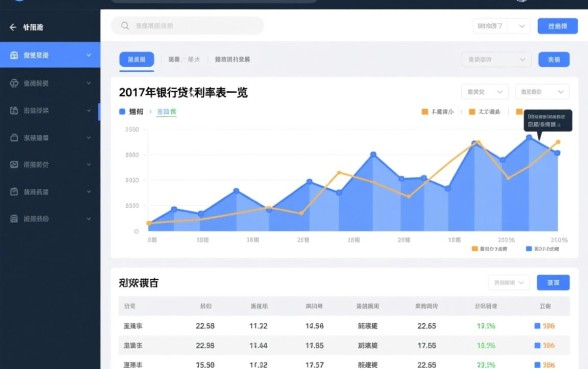This screenshot has height=369, width=588.
Task: Click the stacked-list icon of the last sidebar item
Action: point(14,219)
